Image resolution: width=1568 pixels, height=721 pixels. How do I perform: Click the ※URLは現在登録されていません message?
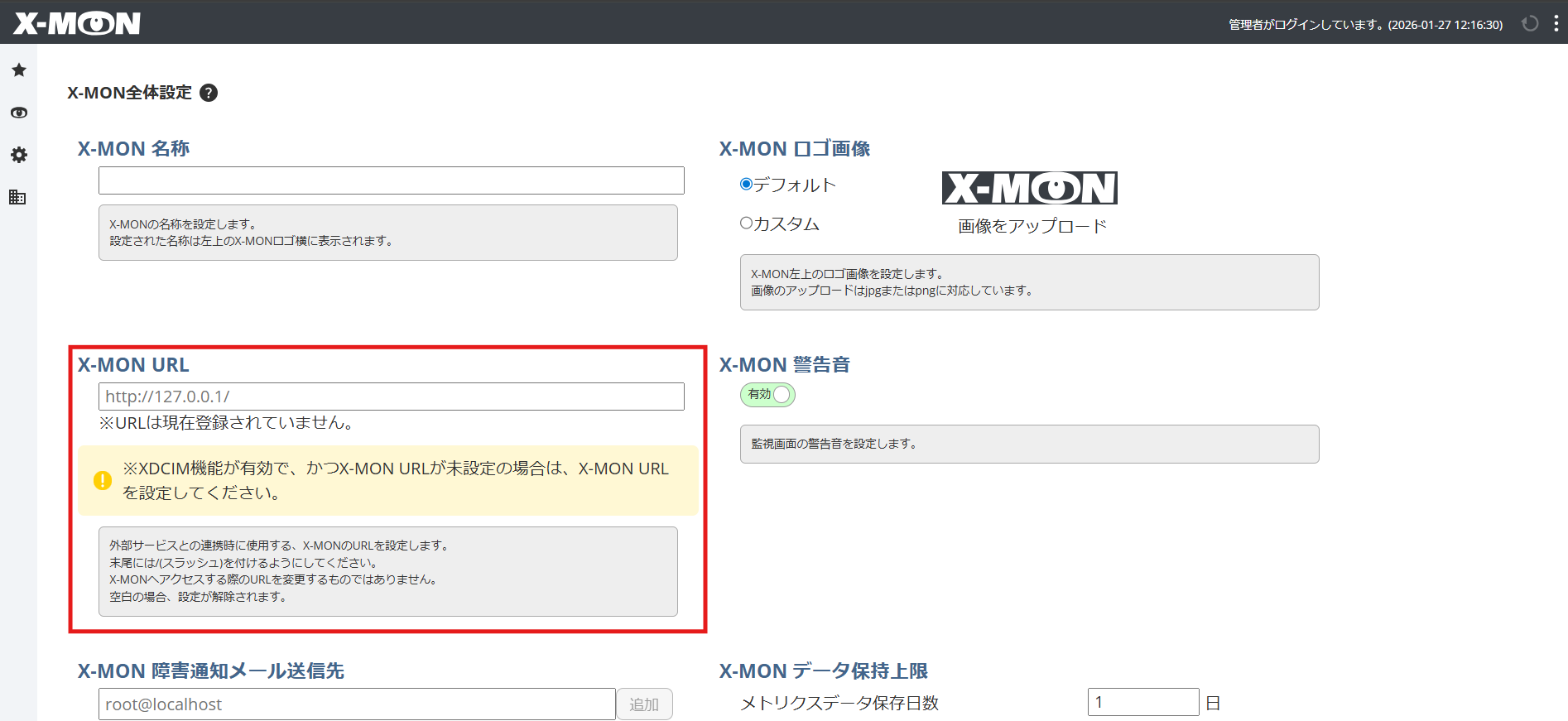228,423
